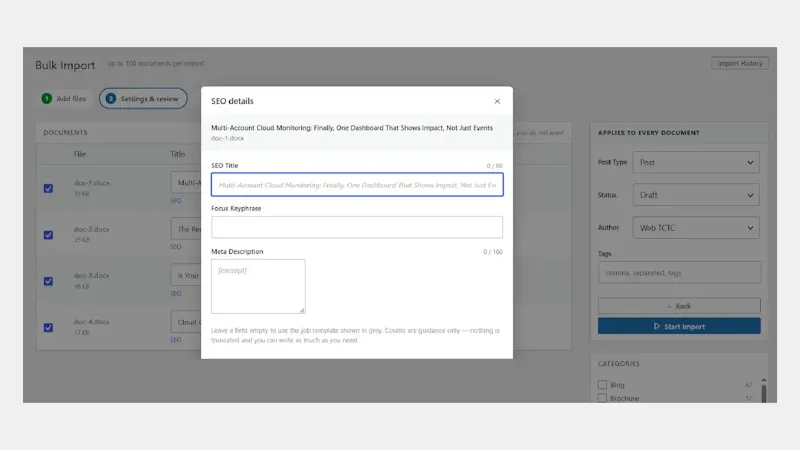This screenshot has width=800, height=450.
Task: Select the Settings & review step
Action: pyautogui.click(x=143, y=98)
